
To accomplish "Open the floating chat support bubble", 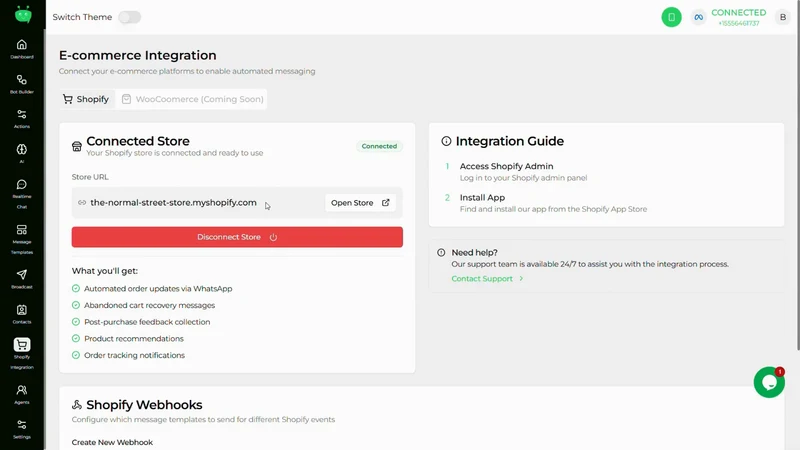I will tap(769, 382).
